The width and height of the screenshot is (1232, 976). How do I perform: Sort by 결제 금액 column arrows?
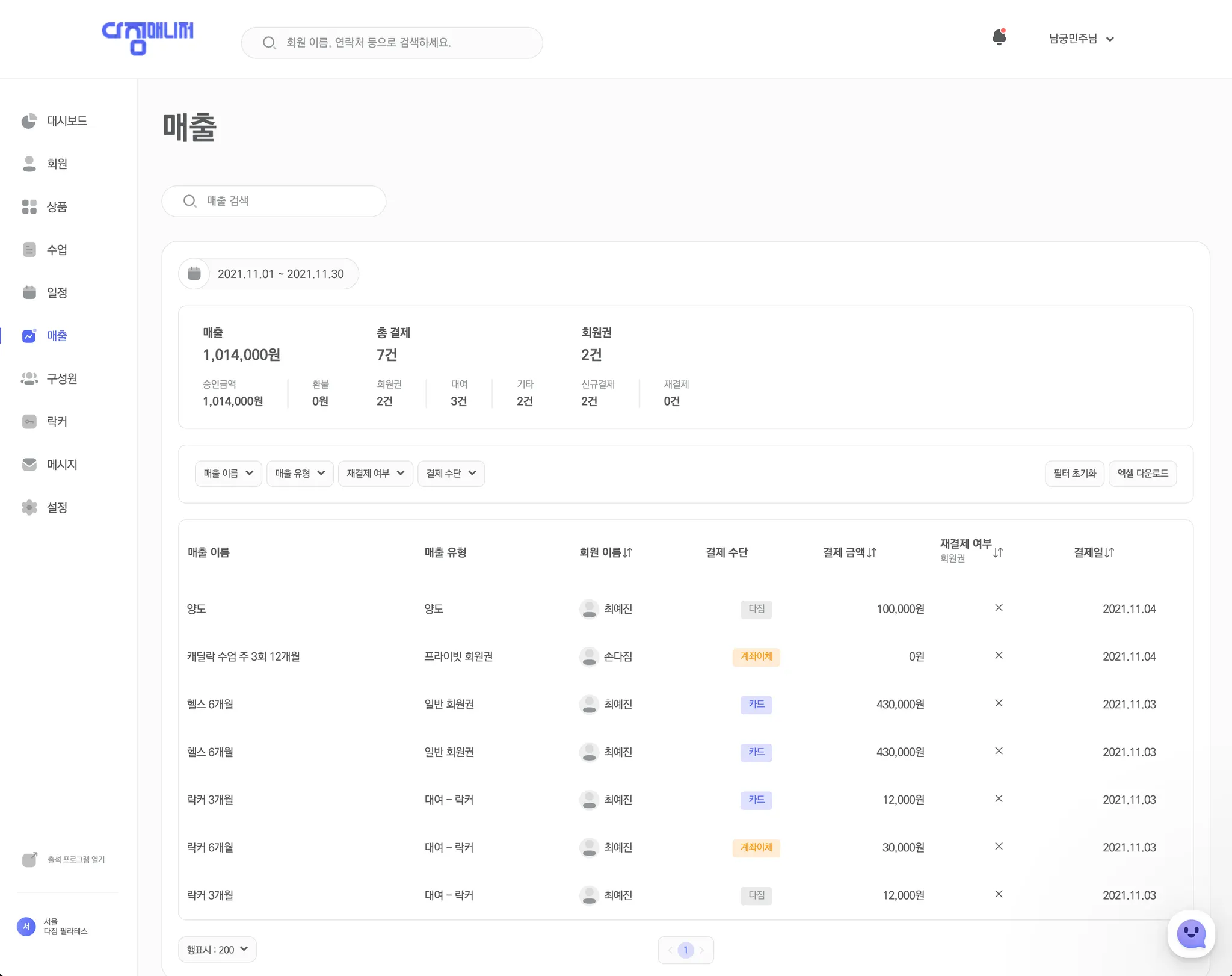[x=872, y=552]
